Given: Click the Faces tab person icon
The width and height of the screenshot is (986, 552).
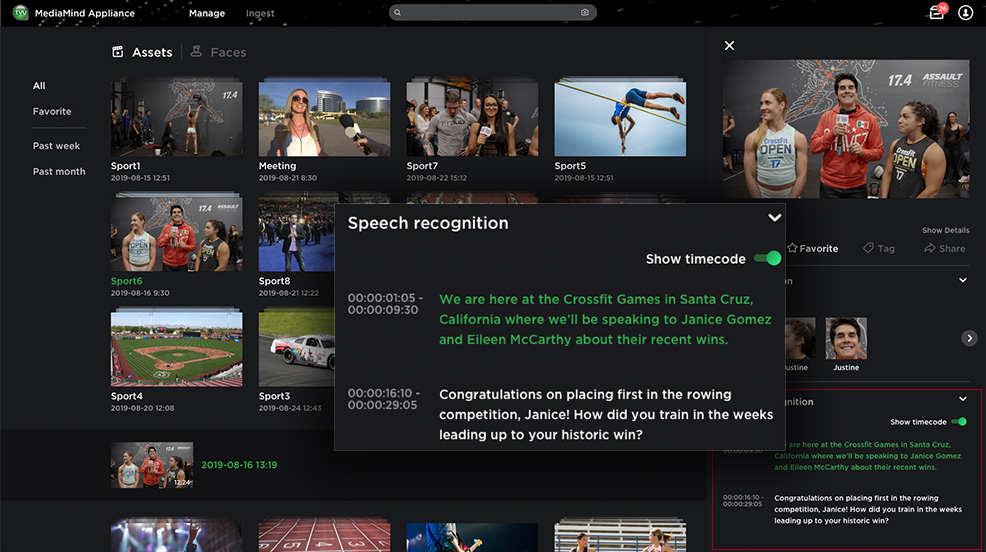Looking at the screenshot, I should pyautogui.click(x=196, y=52).
